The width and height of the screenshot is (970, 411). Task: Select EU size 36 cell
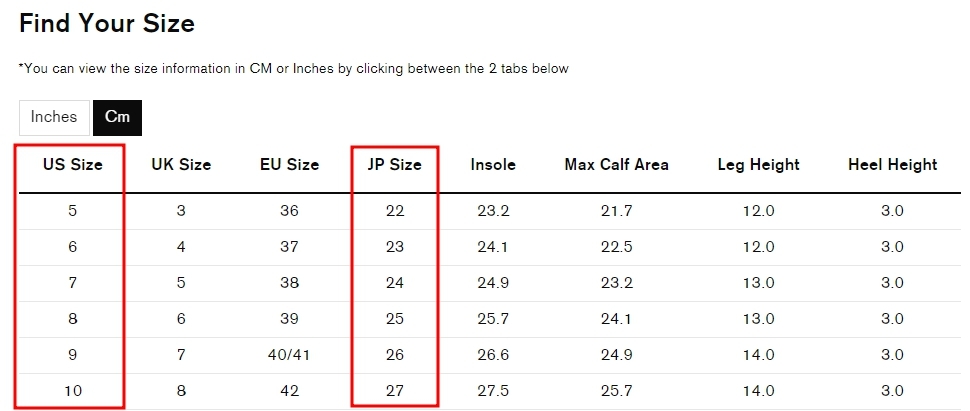click(x=289, y=211)
